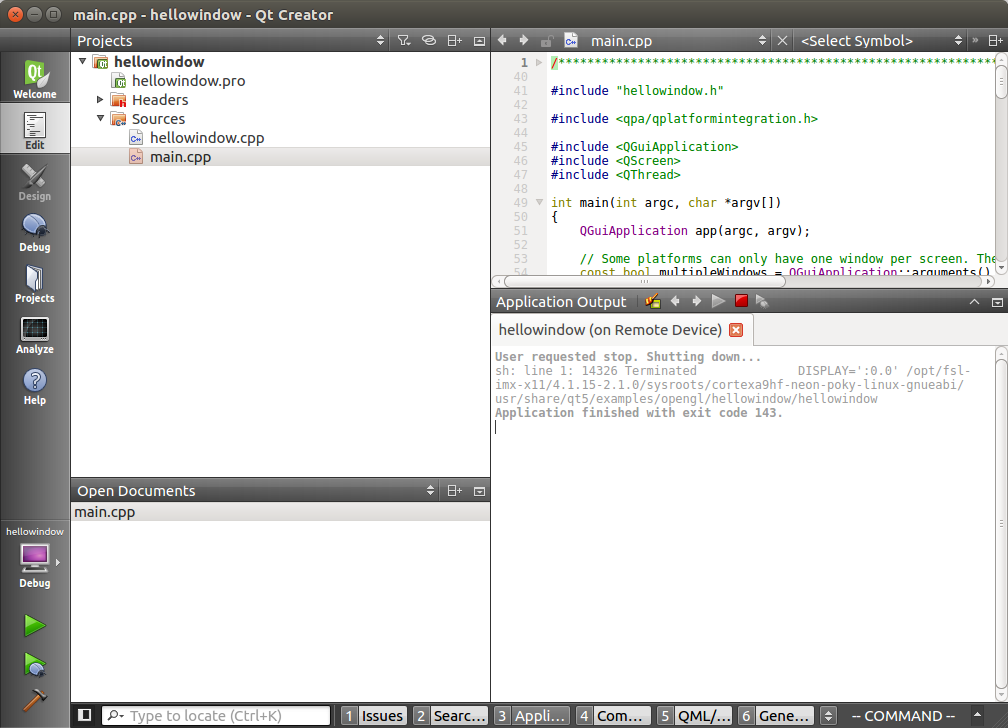
Task: Toggle link with editor in Projects
Action: [x=428, y=41]
